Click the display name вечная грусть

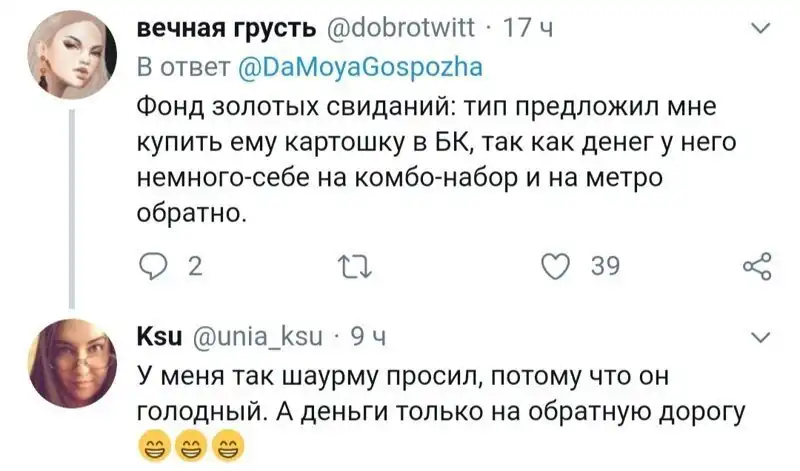coord(226,32)
